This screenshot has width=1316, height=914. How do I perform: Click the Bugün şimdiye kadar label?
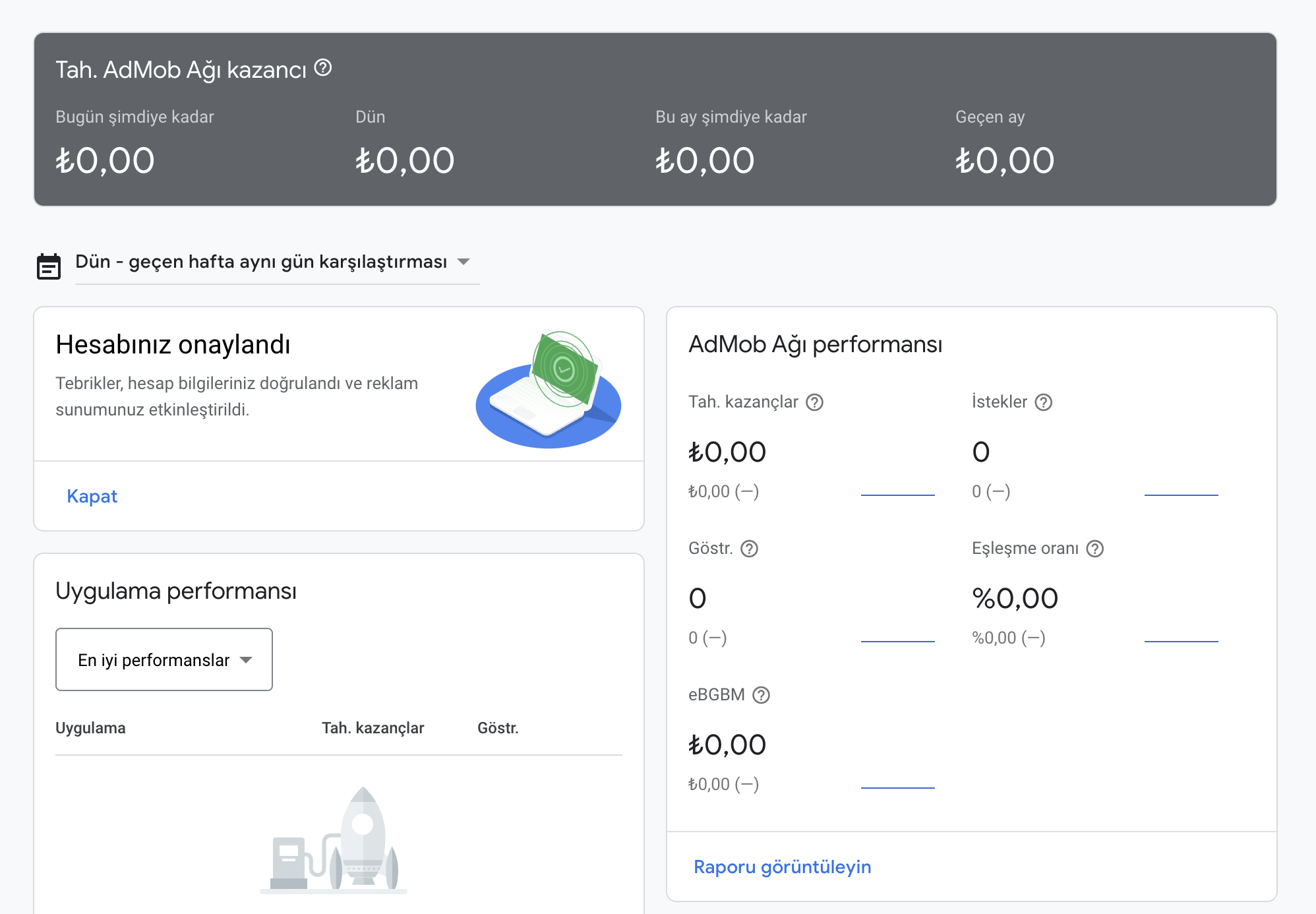(135, 117)
